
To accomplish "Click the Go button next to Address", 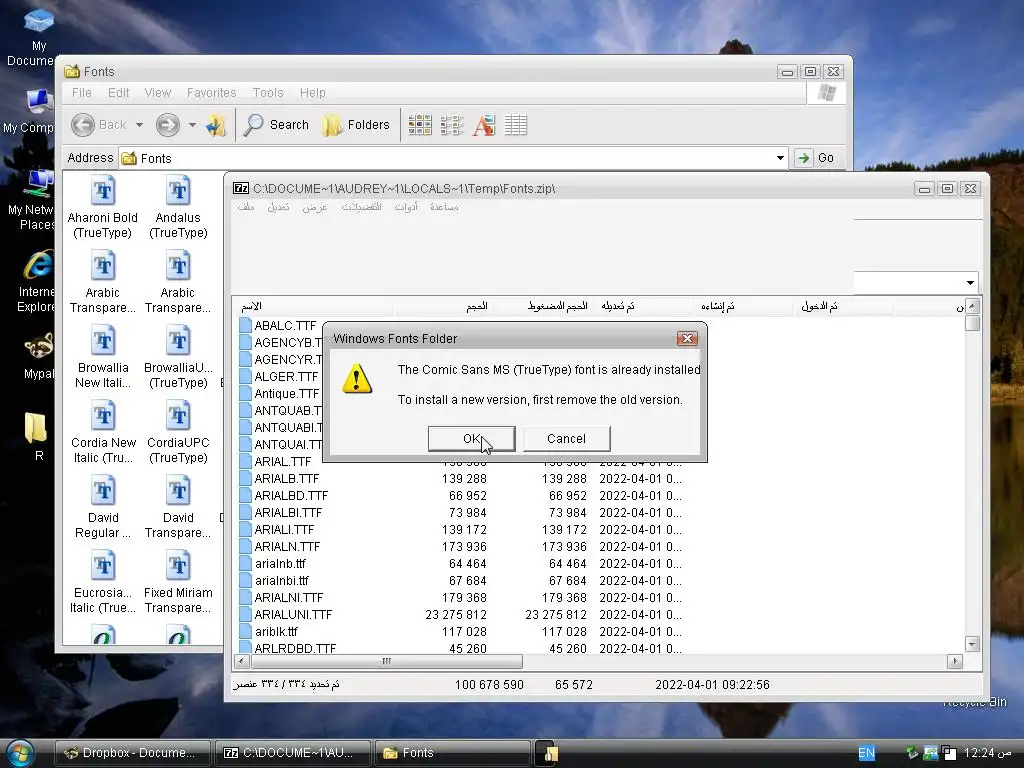I will tap(816, 158).
